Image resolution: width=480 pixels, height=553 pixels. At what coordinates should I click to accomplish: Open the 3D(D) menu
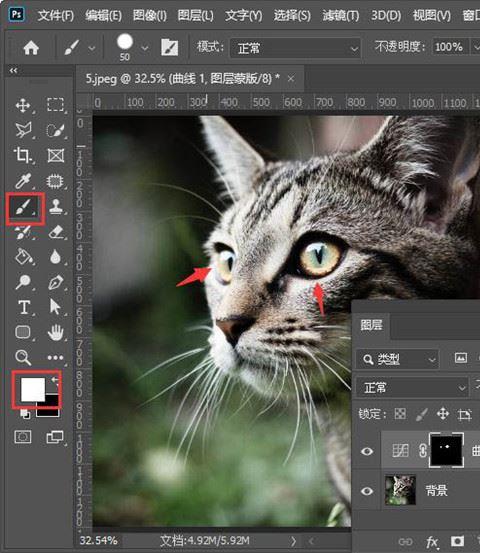pyautogui.click(x=386, y=16)
